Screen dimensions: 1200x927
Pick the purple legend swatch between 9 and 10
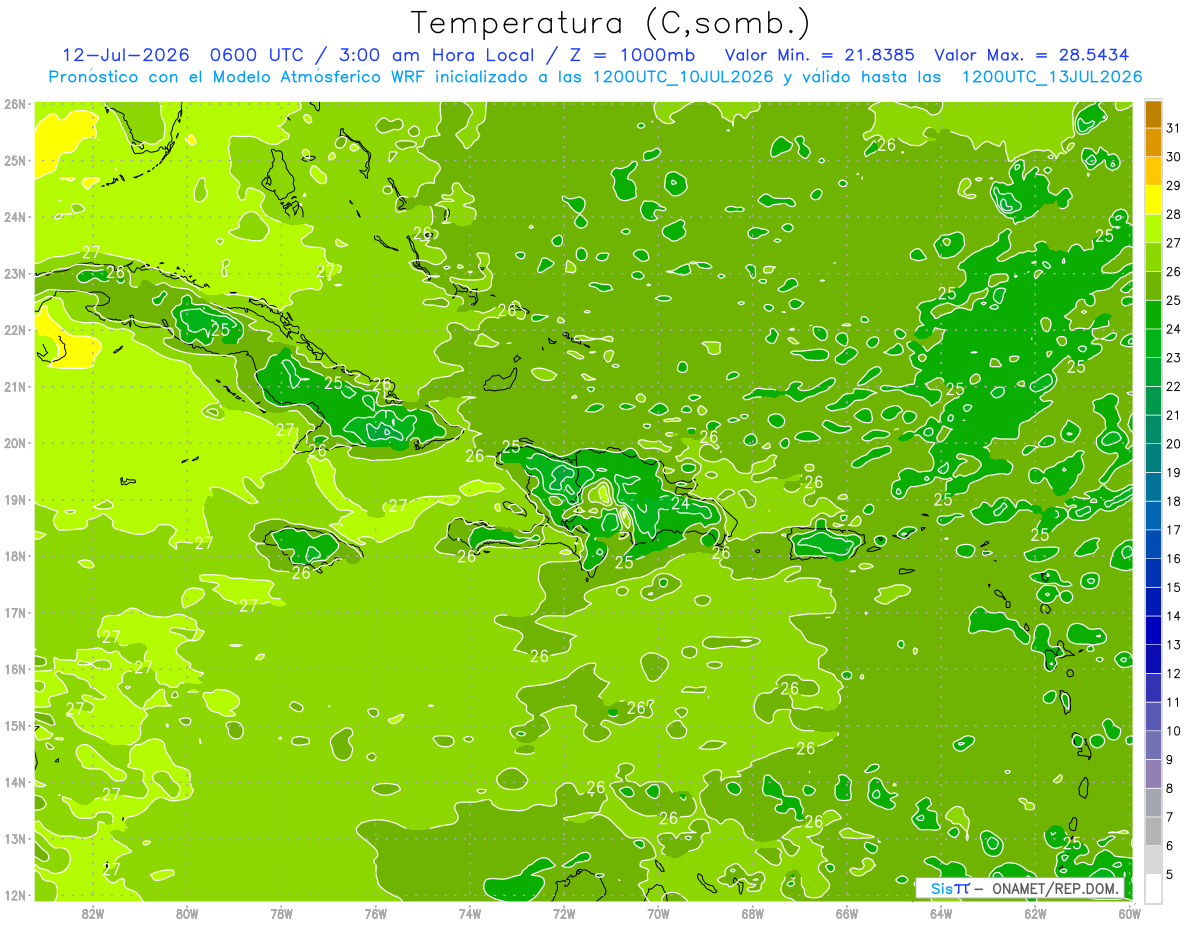tap(1153, 745)
